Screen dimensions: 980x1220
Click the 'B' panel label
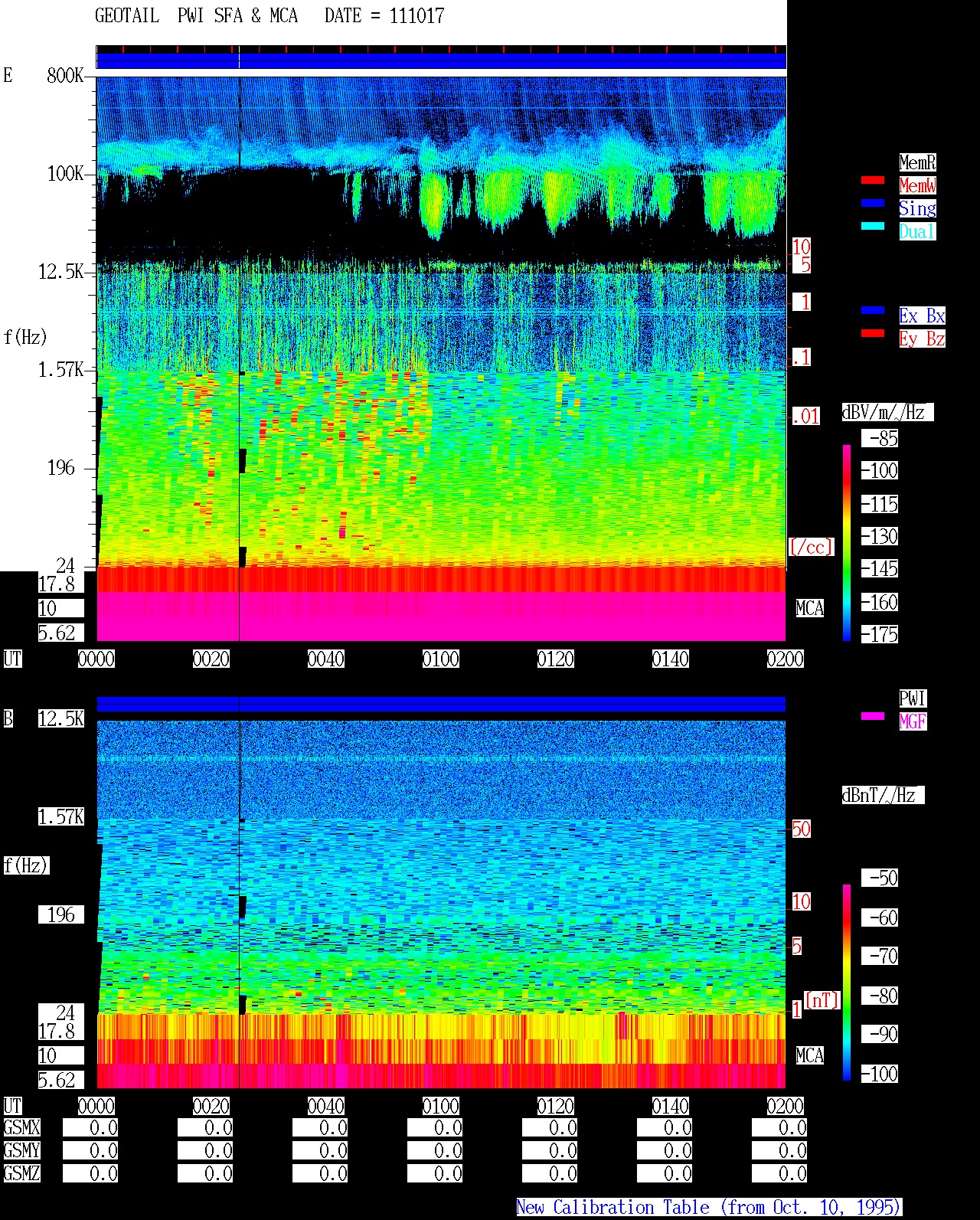coord(8,718)
